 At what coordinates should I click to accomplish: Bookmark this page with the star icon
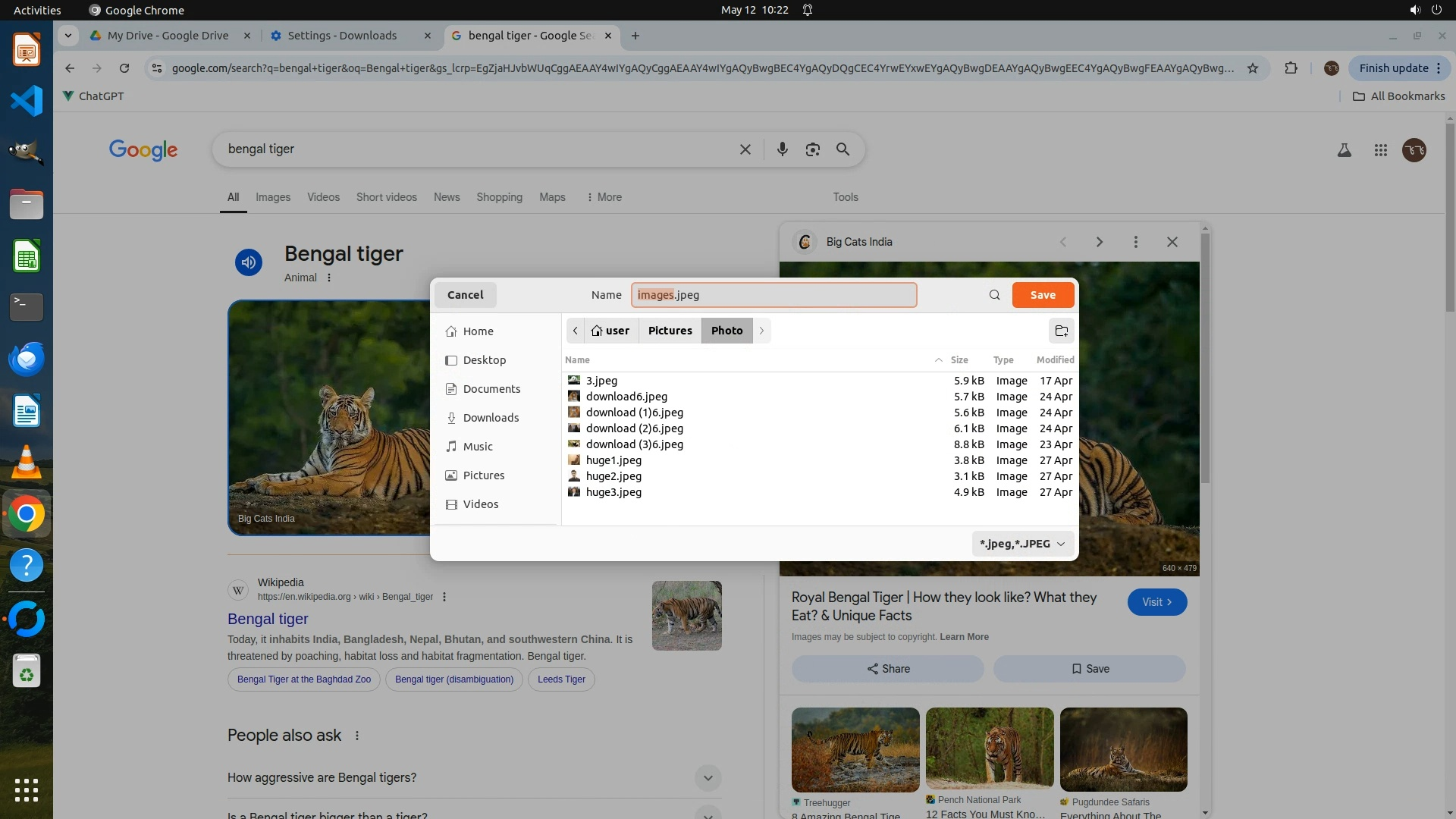coord(1253,68)
